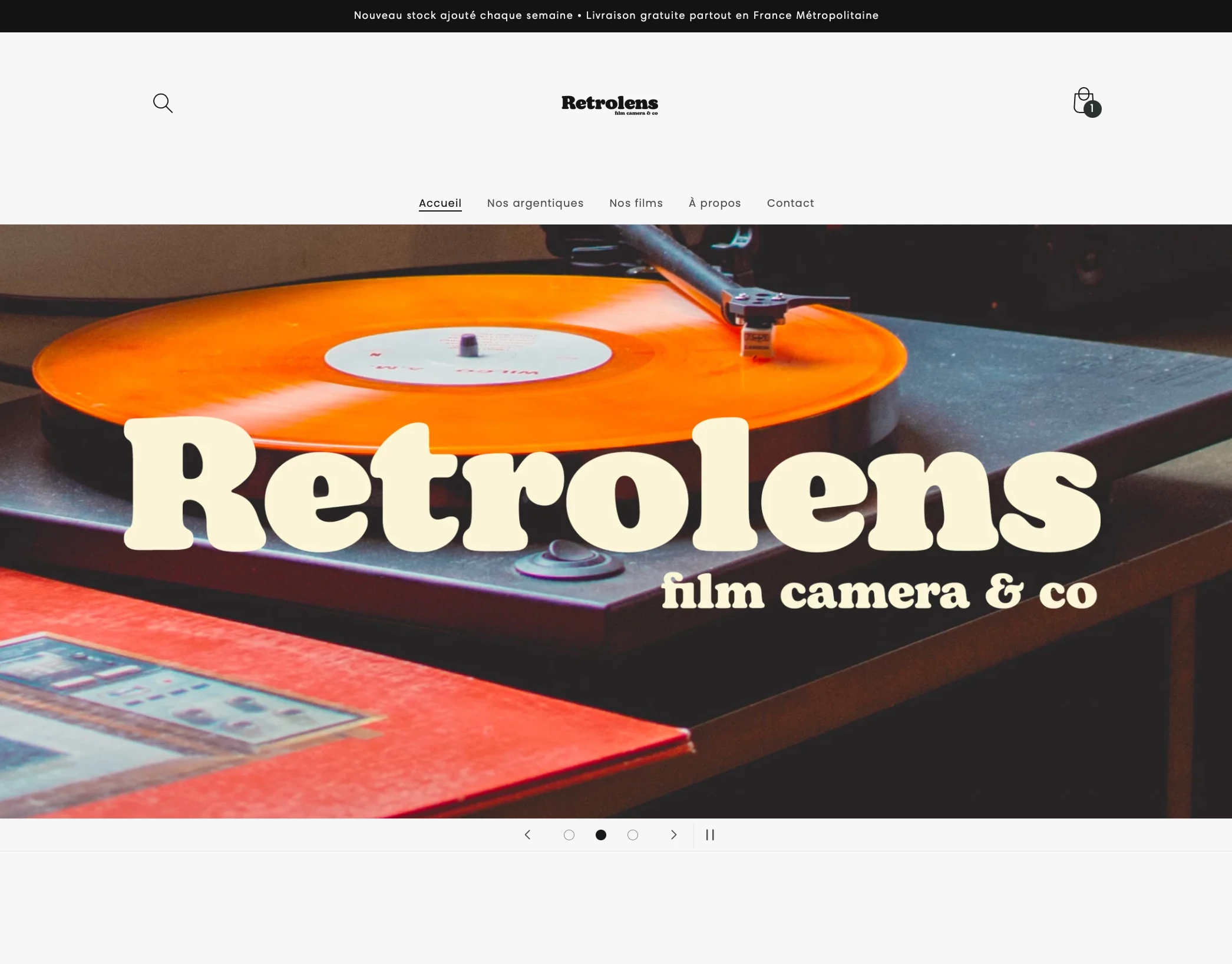The image size is (1232, 964).
Task: Open the À propos page
Action: (715, 203)
